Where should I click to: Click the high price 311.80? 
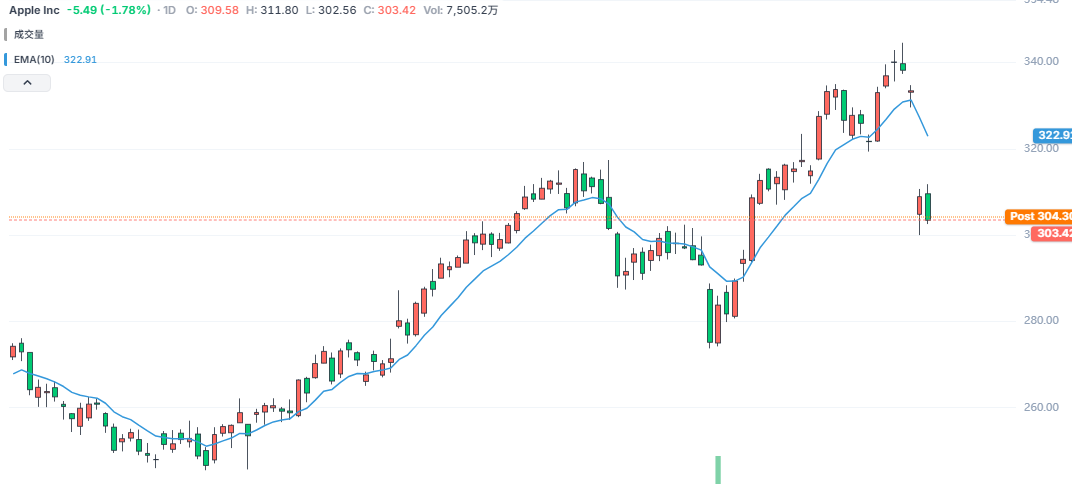279,11
